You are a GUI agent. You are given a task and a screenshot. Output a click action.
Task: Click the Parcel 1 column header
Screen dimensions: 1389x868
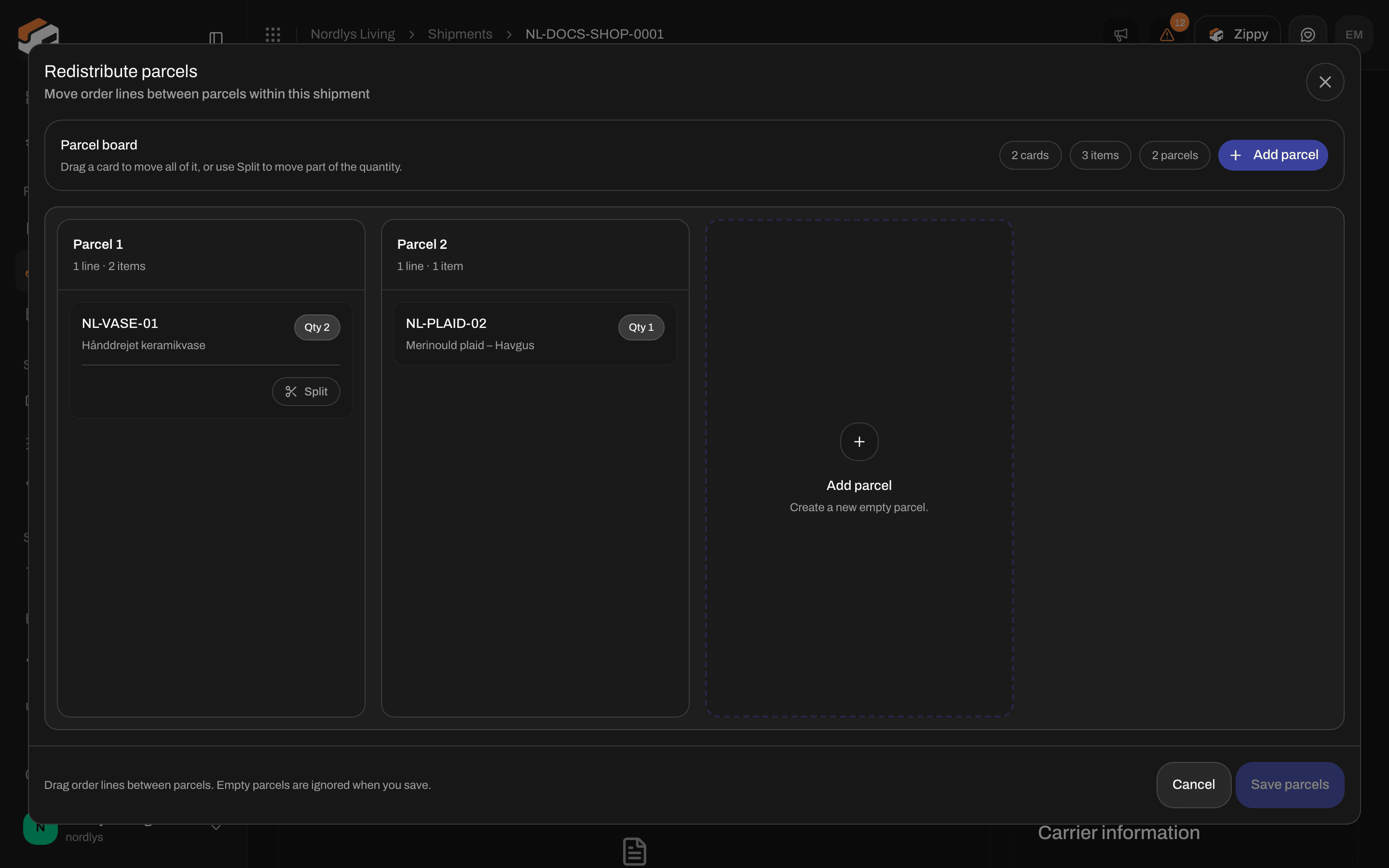pyautogui.click(x=211, y=254)
